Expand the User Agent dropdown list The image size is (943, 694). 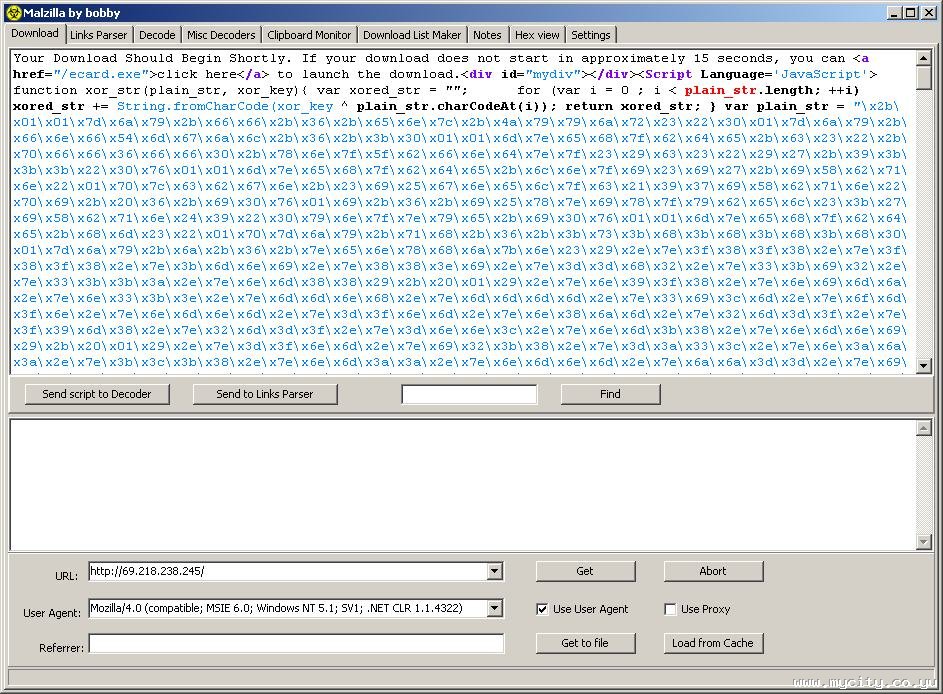tap(494, 608)
